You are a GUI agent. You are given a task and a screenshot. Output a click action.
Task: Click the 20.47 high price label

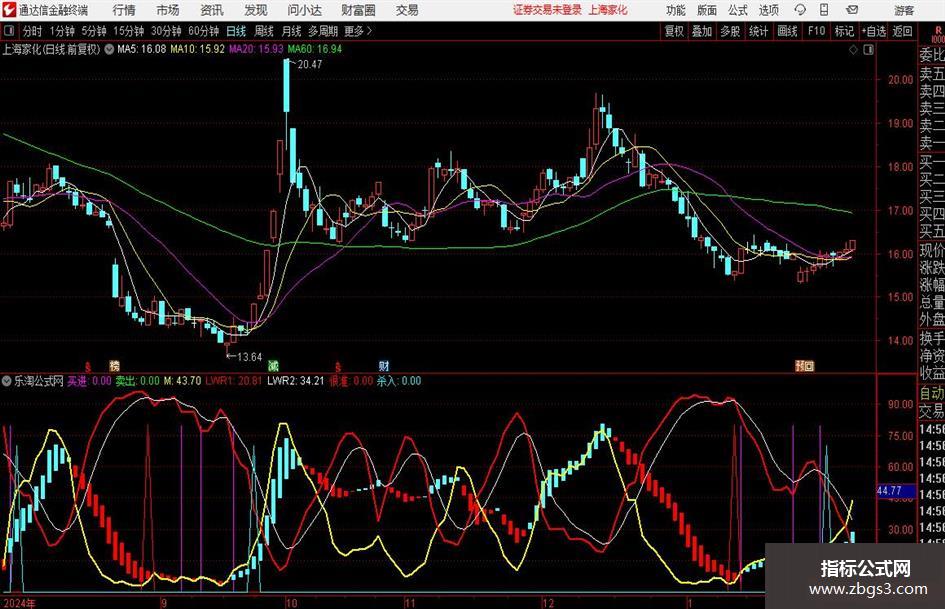[309, 65]
